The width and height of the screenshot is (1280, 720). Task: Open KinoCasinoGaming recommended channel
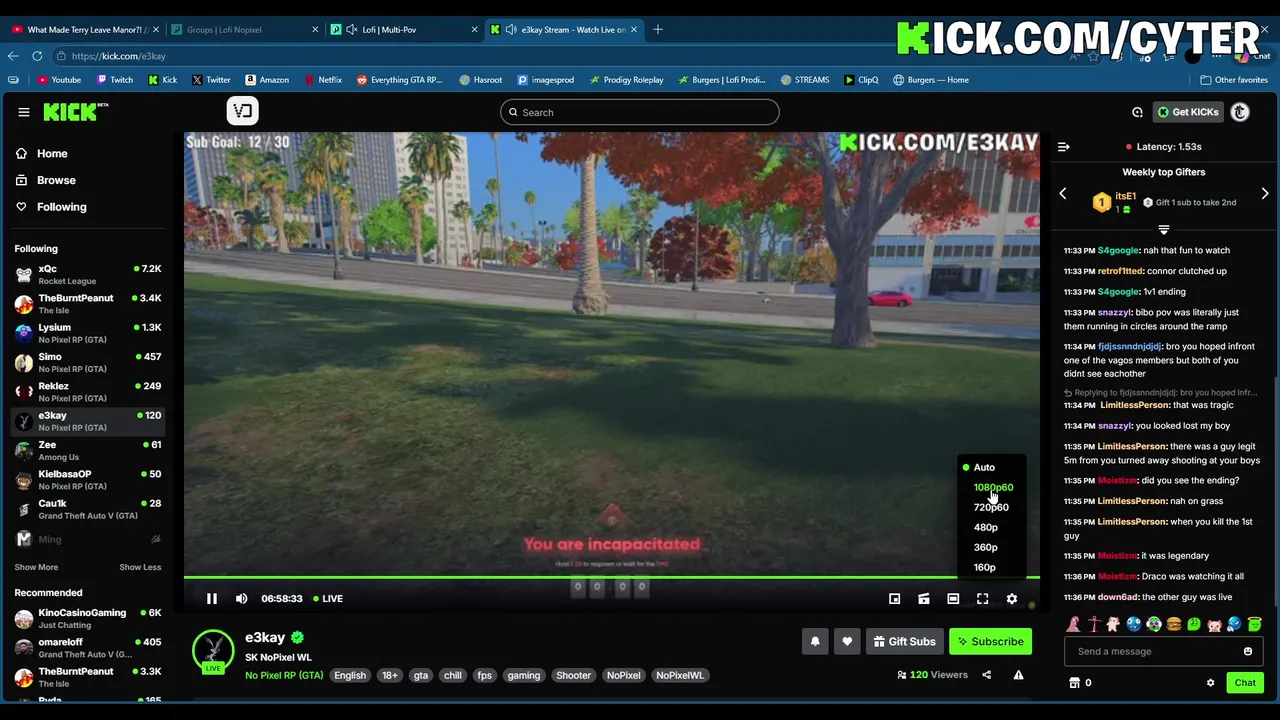88,618
